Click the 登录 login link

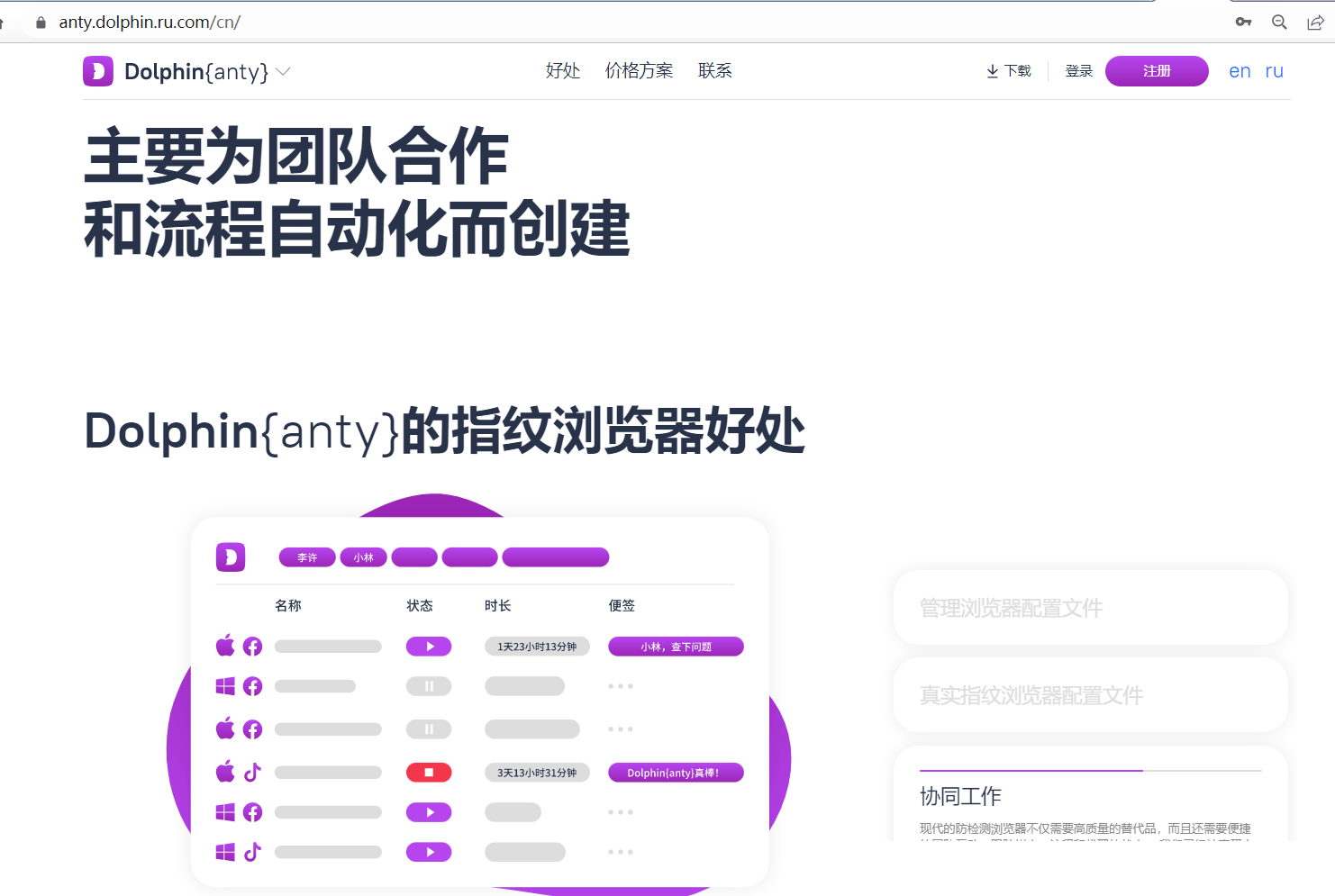1079,71
